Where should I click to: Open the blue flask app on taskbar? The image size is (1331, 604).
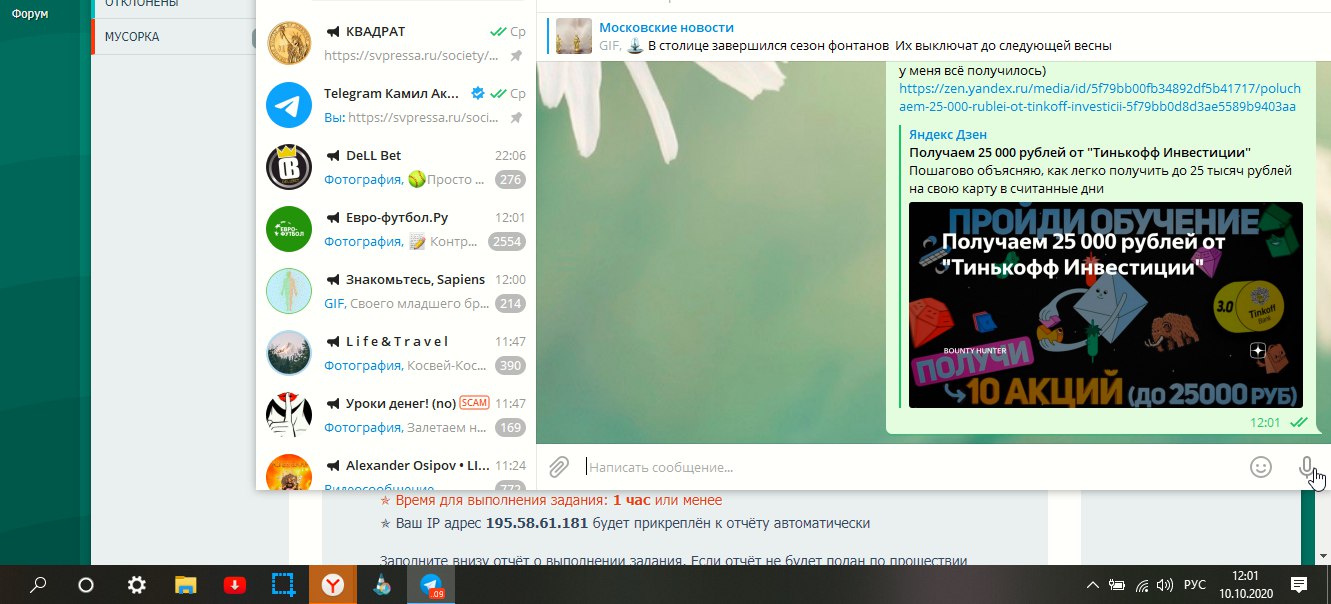pyautogui.click(x=382, y=585)
